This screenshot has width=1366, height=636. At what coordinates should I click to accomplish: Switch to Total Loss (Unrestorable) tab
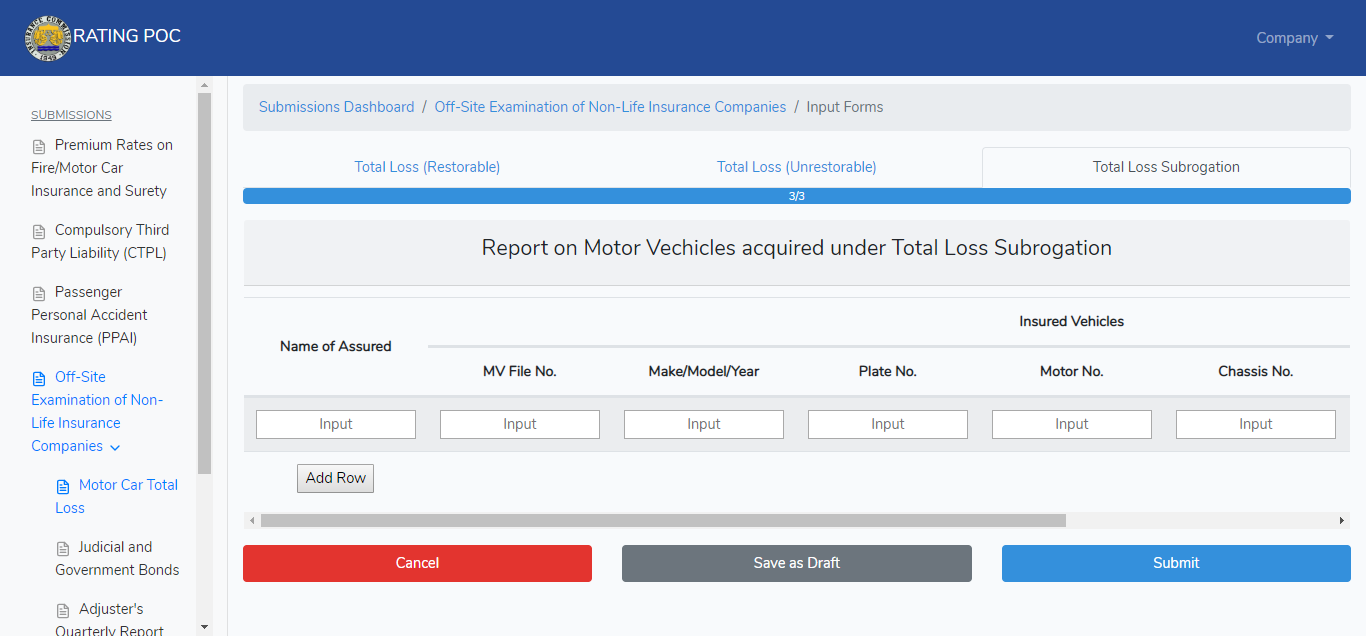coord(796,167)
